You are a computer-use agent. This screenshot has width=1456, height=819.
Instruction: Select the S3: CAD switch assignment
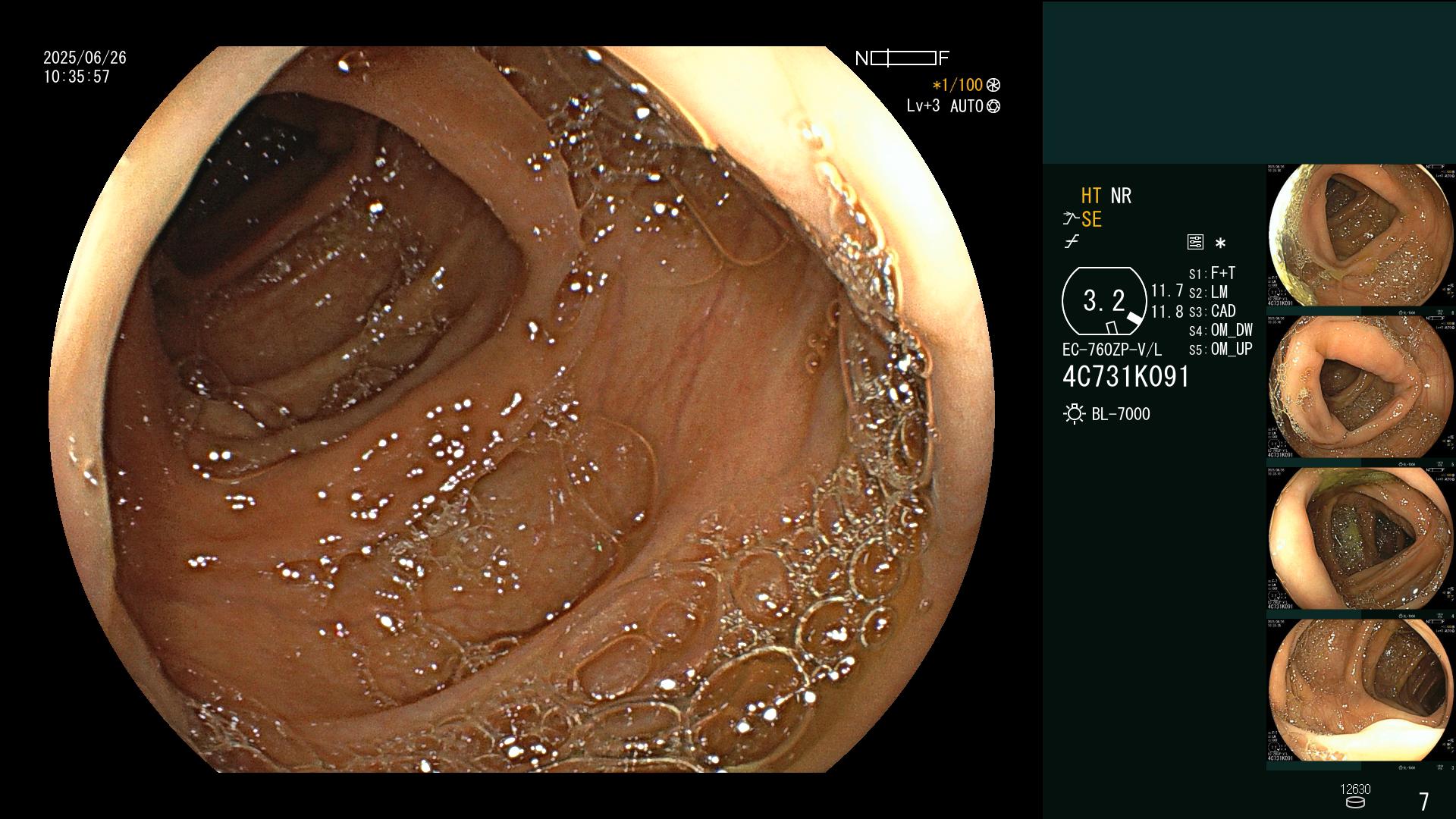coord(1212,311)
